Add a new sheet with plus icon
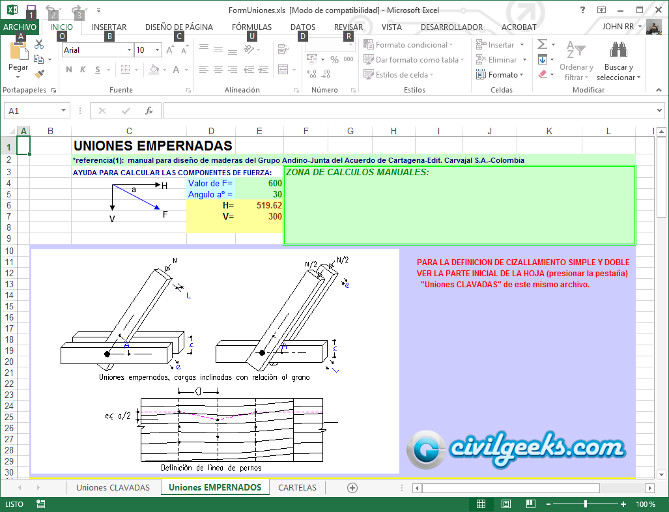Viewport: 669px width, 512px height. pyautogui.click(x=351, y=488)
